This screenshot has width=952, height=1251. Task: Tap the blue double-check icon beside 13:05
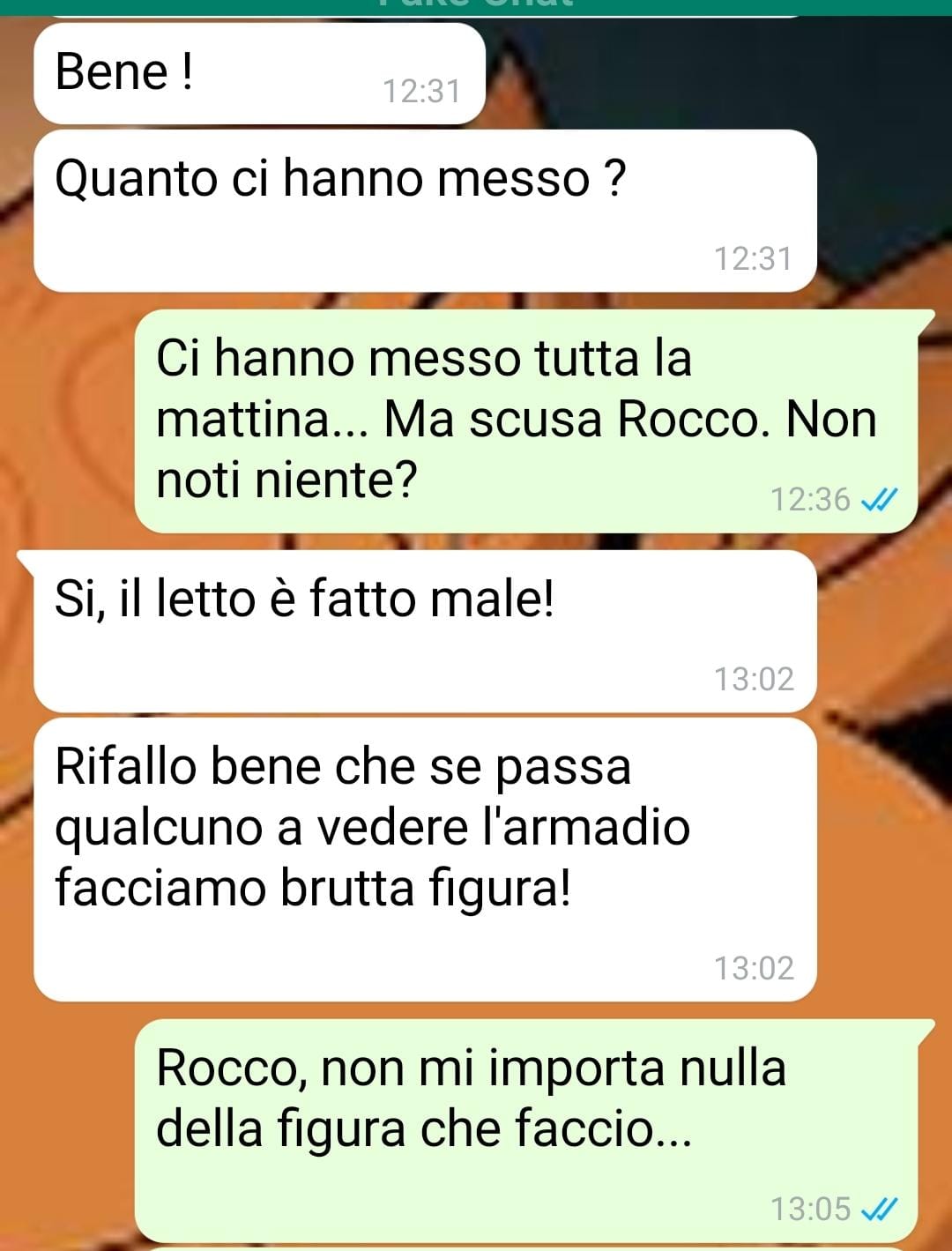pos(879,1209)
